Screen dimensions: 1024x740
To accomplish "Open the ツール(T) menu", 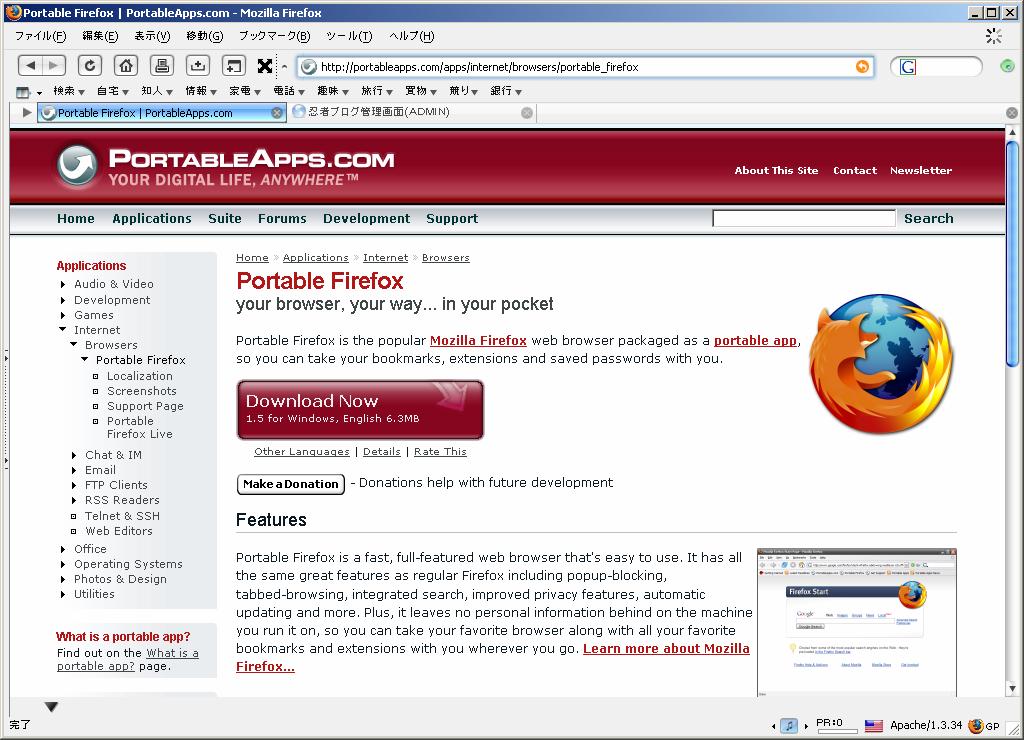I will click(349, 36).
